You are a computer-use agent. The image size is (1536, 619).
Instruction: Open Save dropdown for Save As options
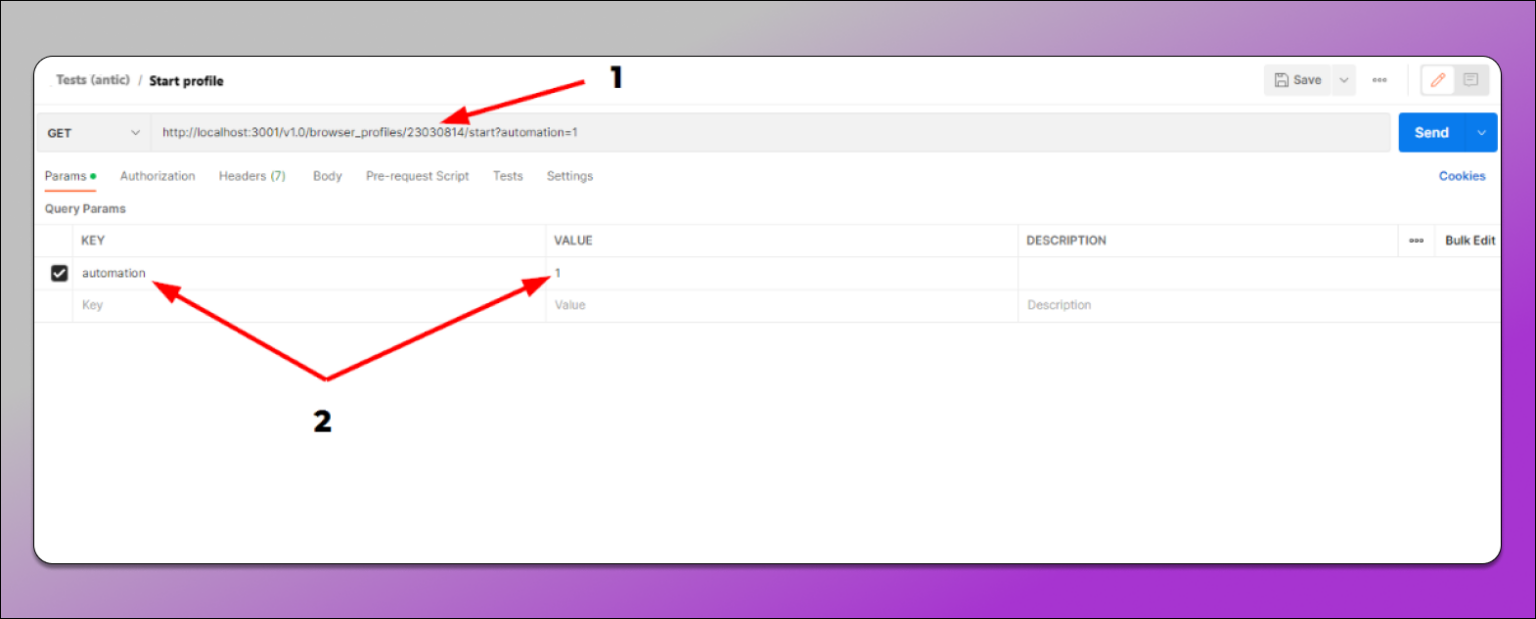click(1344, 79)
